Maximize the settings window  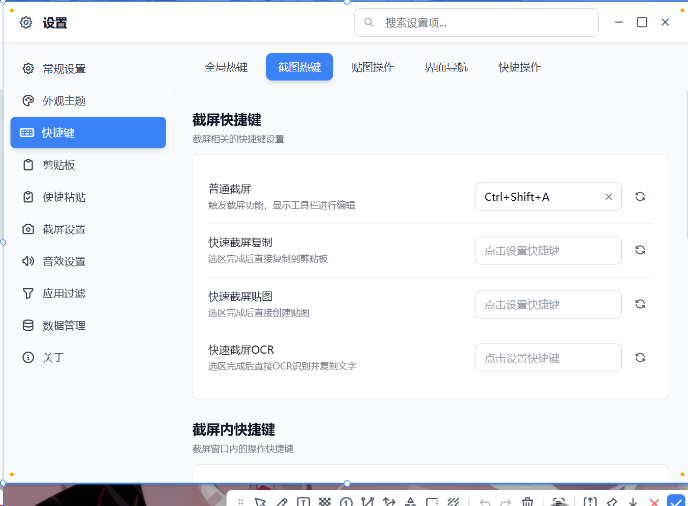tap(642, 22)
